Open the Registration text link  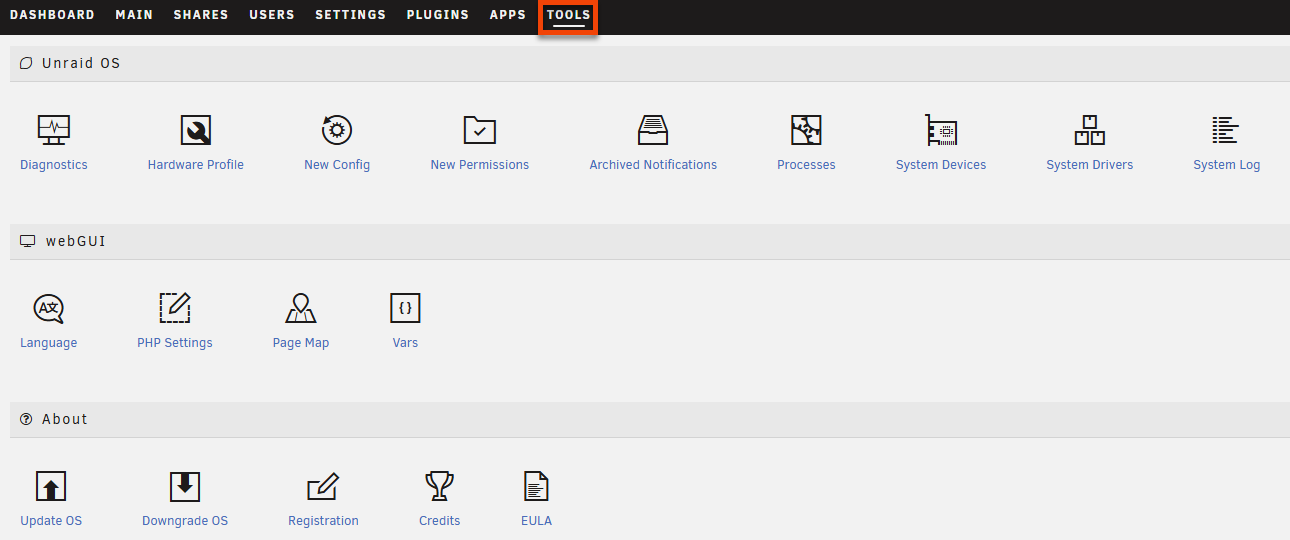pos(323,521)
